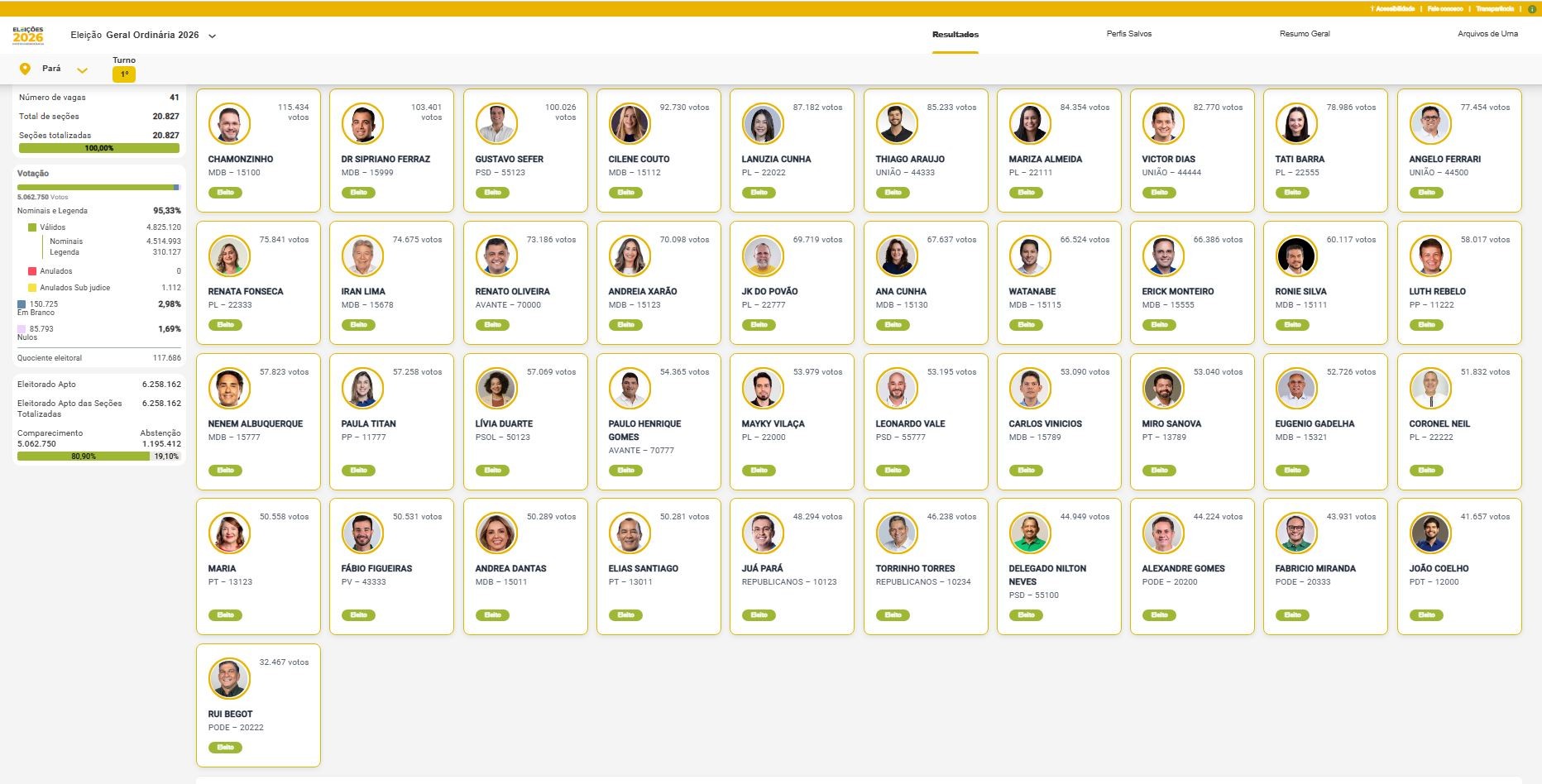This screenshot has height=784, width=1542.
Task: Click green Válidos legend square
Action: click(32, 227)
